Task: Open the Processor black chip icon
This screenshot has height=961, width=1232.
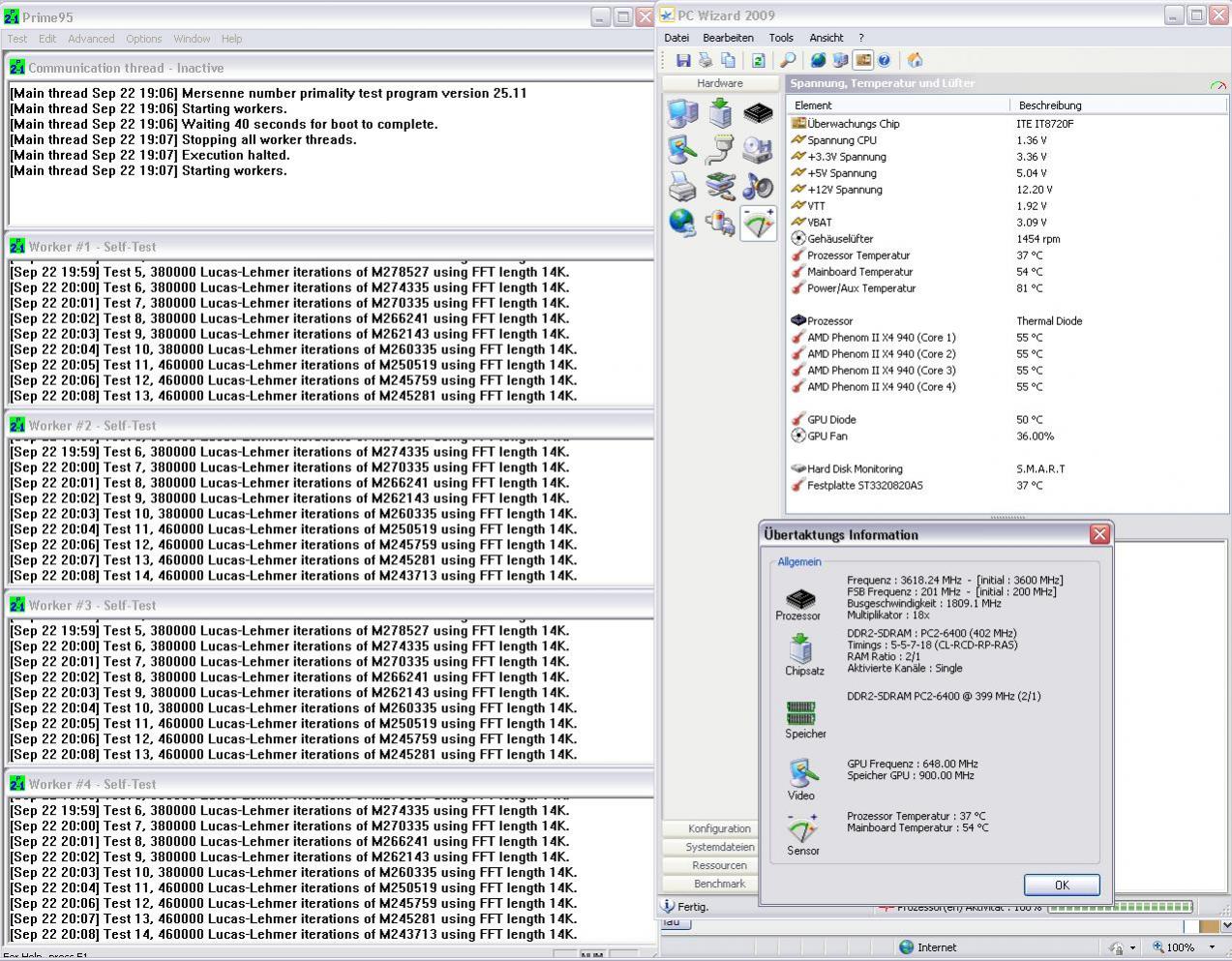Action: point(758,113)
